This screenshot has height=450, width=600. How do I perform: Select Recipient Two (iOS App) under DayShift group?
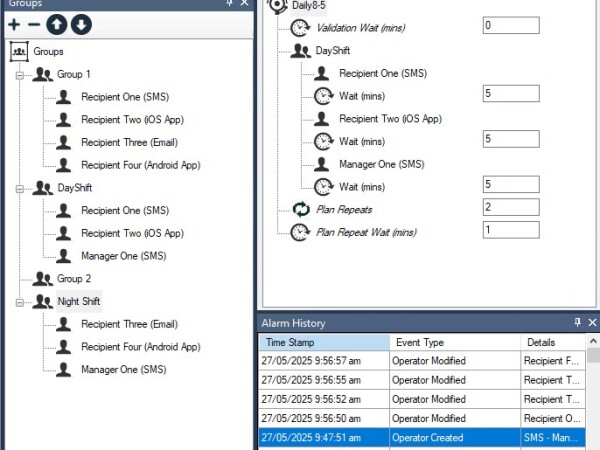click(x=132, y=233)
